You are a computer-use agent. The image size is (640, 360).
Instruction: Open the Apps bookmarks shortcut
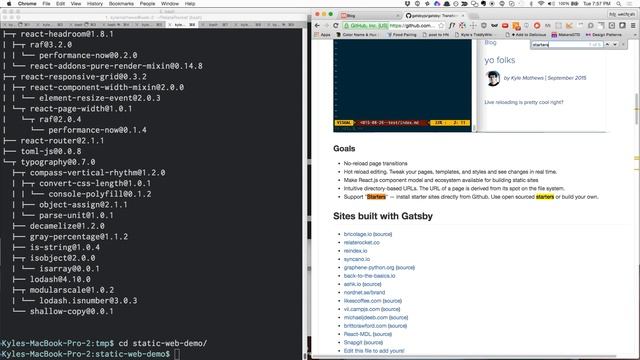click(323, 35)
